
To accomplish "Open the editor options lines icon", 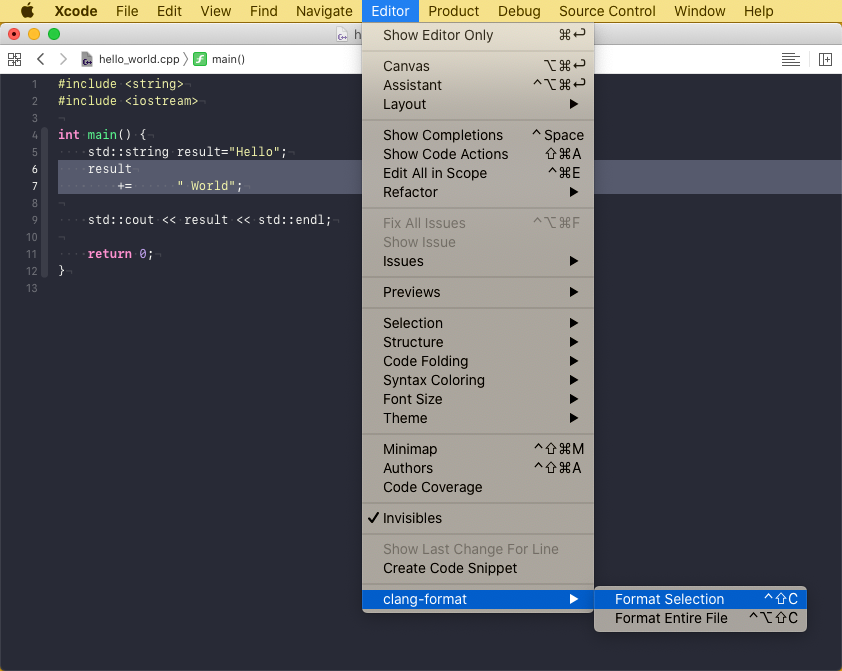I will click(x=790, y=59).
